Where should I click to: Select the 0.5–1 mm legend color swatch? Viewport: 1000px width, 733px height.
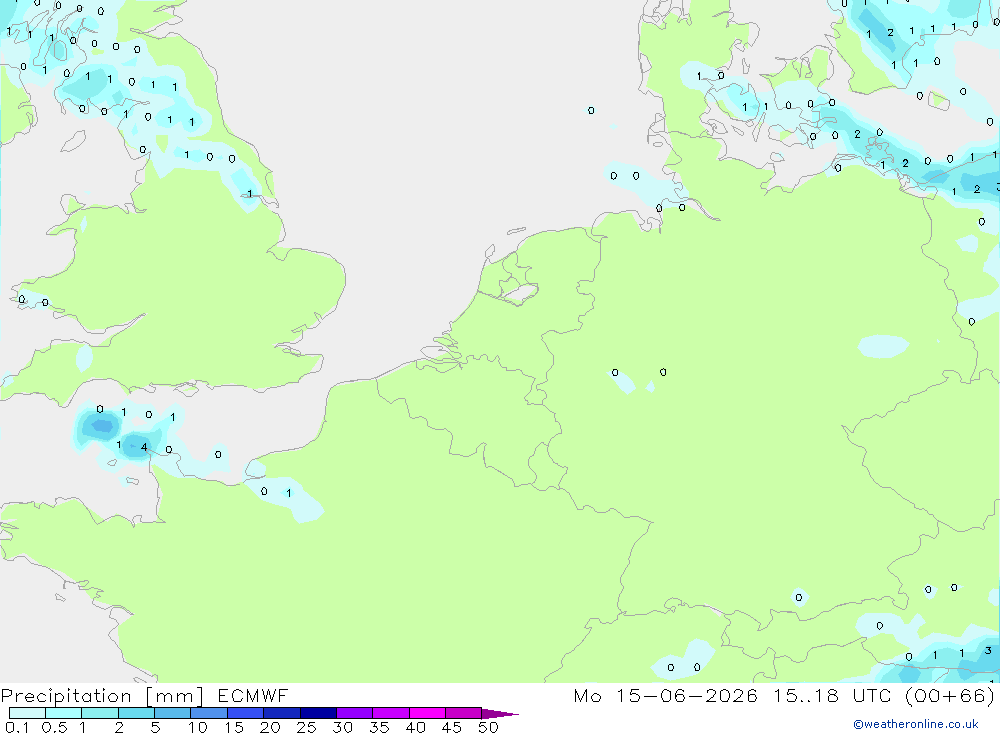[64, 713]
